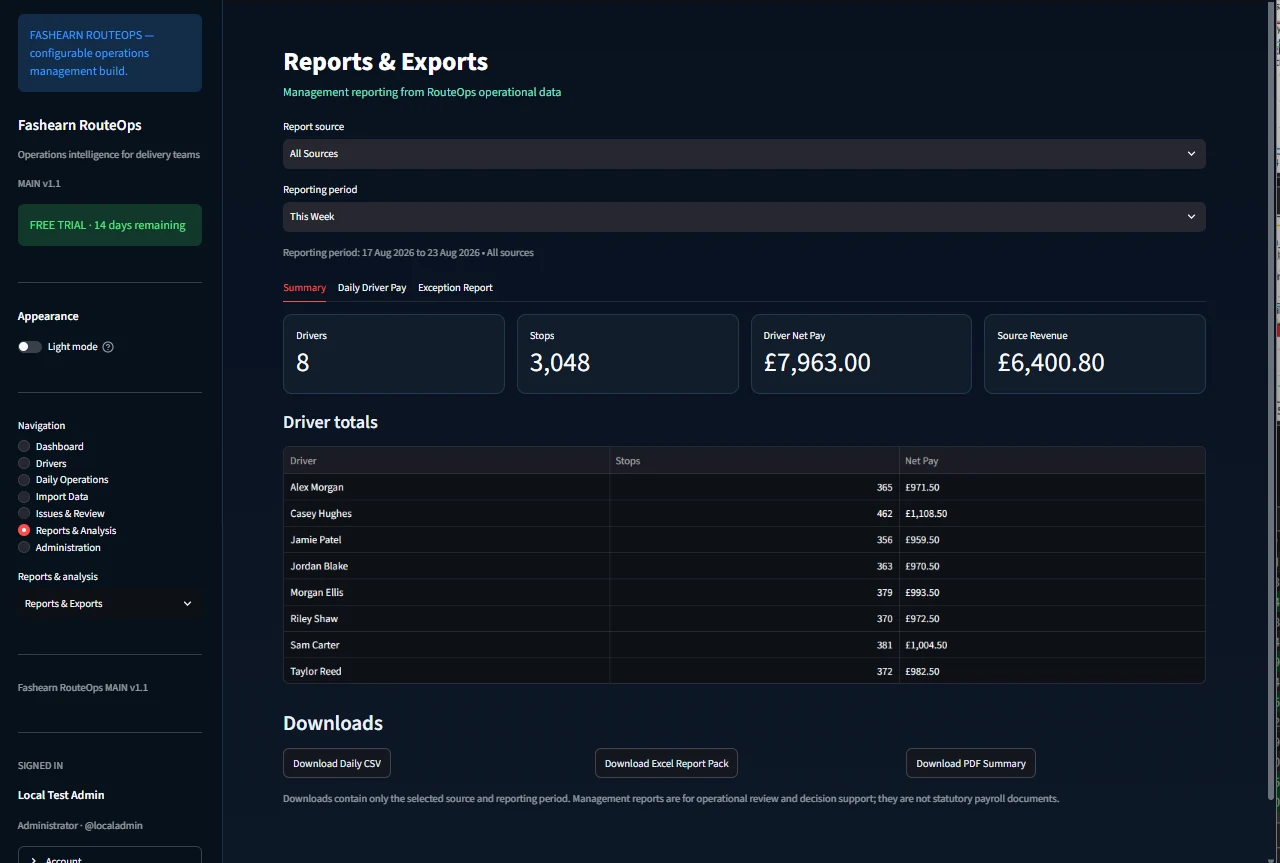This screenshot has height=863, width=1280.
Task: Select Dashboard in the Navigation radio list
Action: coord(51,446)
